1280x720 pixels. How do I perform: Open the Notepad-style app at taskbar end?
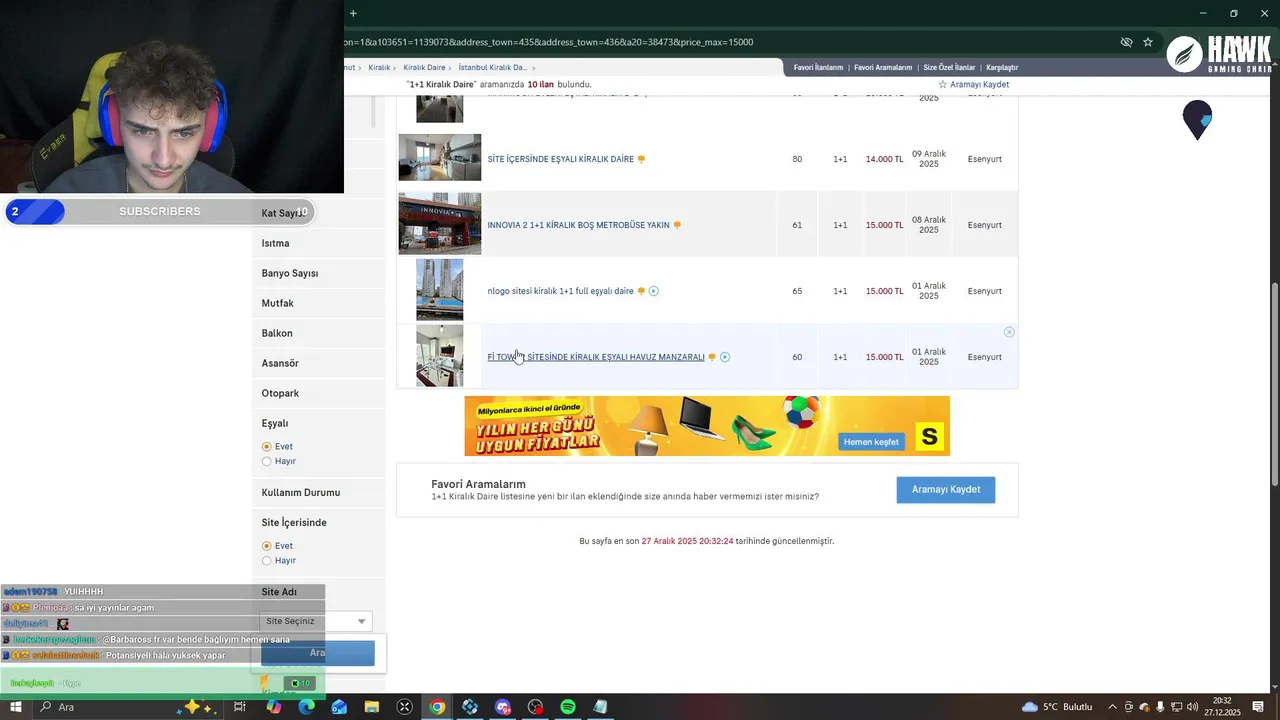(x=600, y=707)
